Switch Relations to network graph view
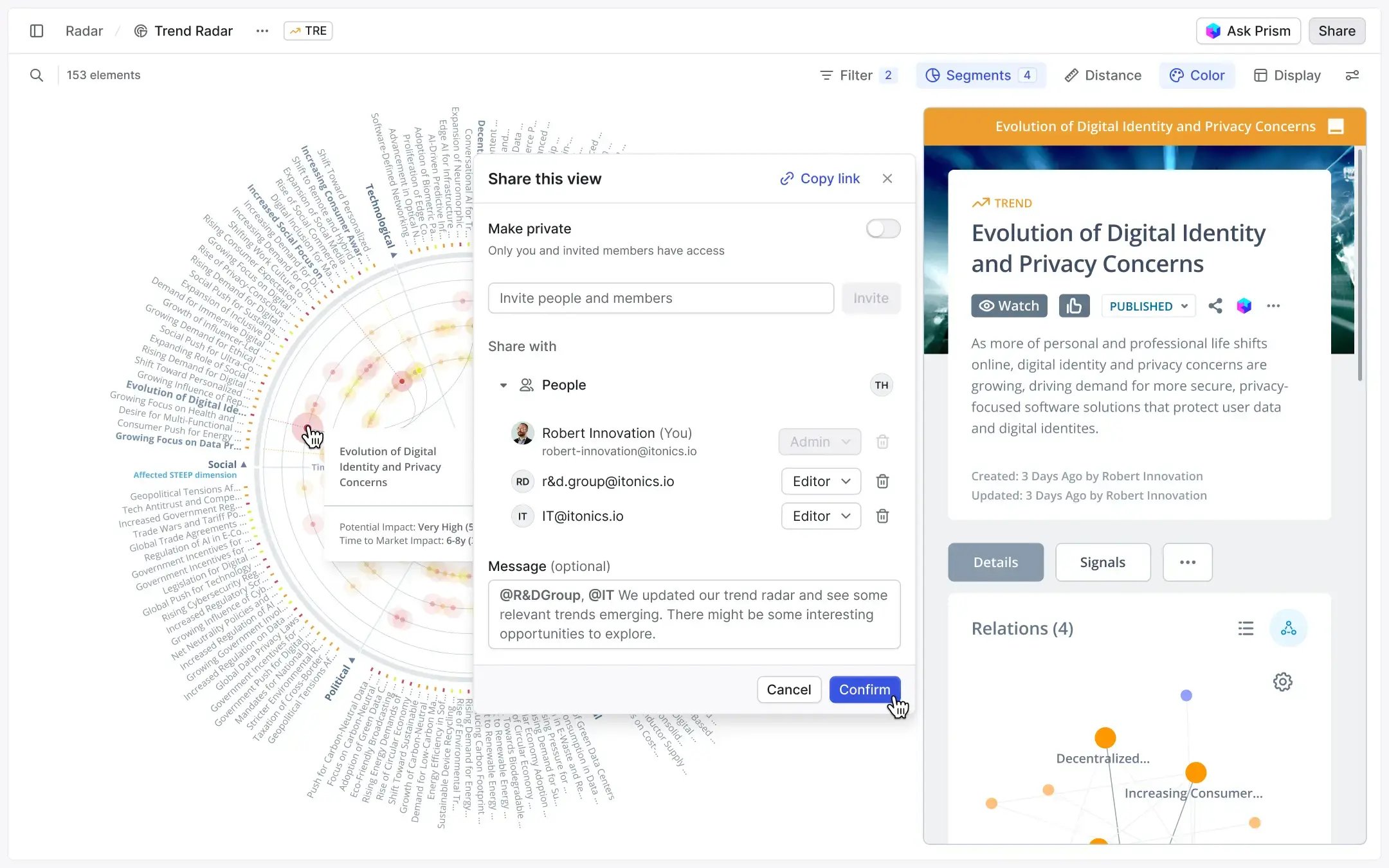The height and width of the screenshot is (868, 1389). tap(1288, 628)
